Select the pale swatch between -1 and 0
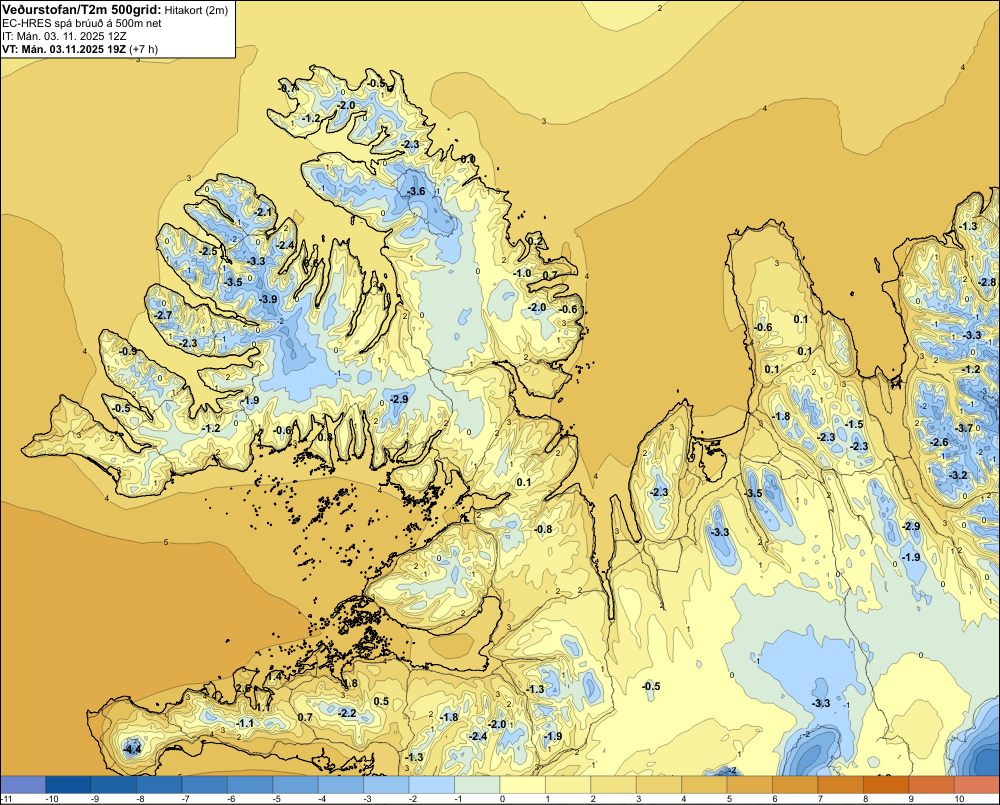 pos(477,784)
